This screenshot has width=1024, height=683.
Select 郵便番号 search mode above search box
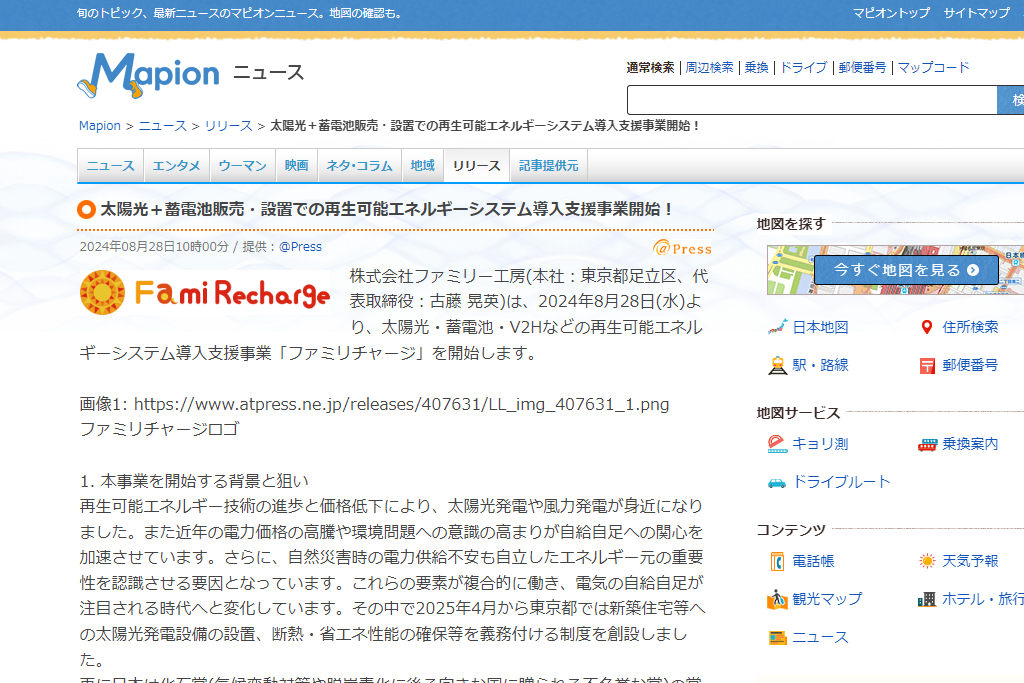pyautogui.click(x=862, y=68)
